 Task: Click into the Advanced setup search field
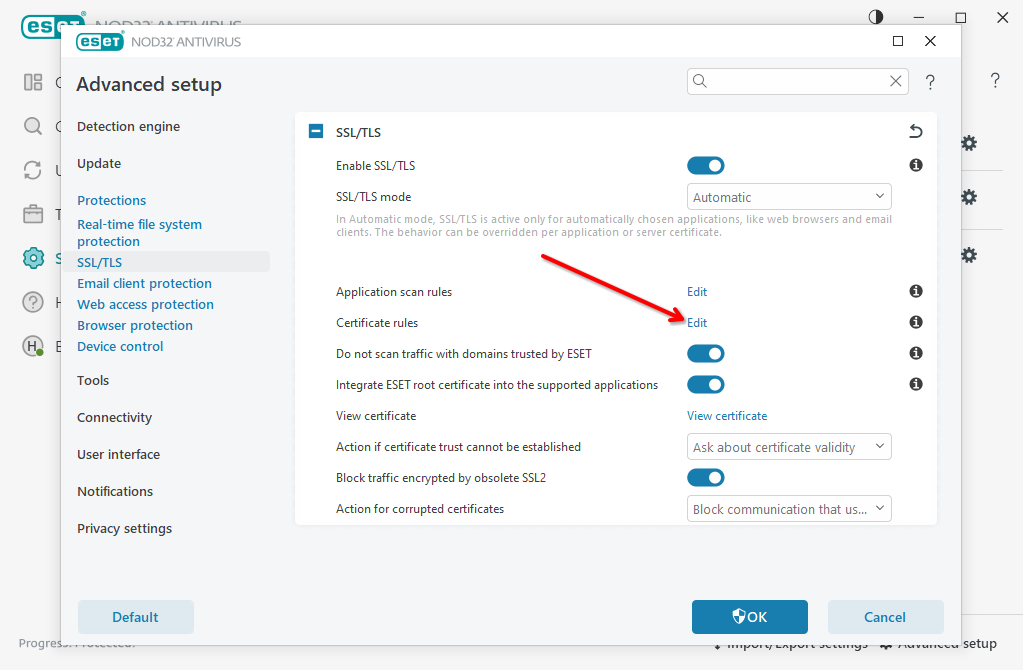click(796, 82)
